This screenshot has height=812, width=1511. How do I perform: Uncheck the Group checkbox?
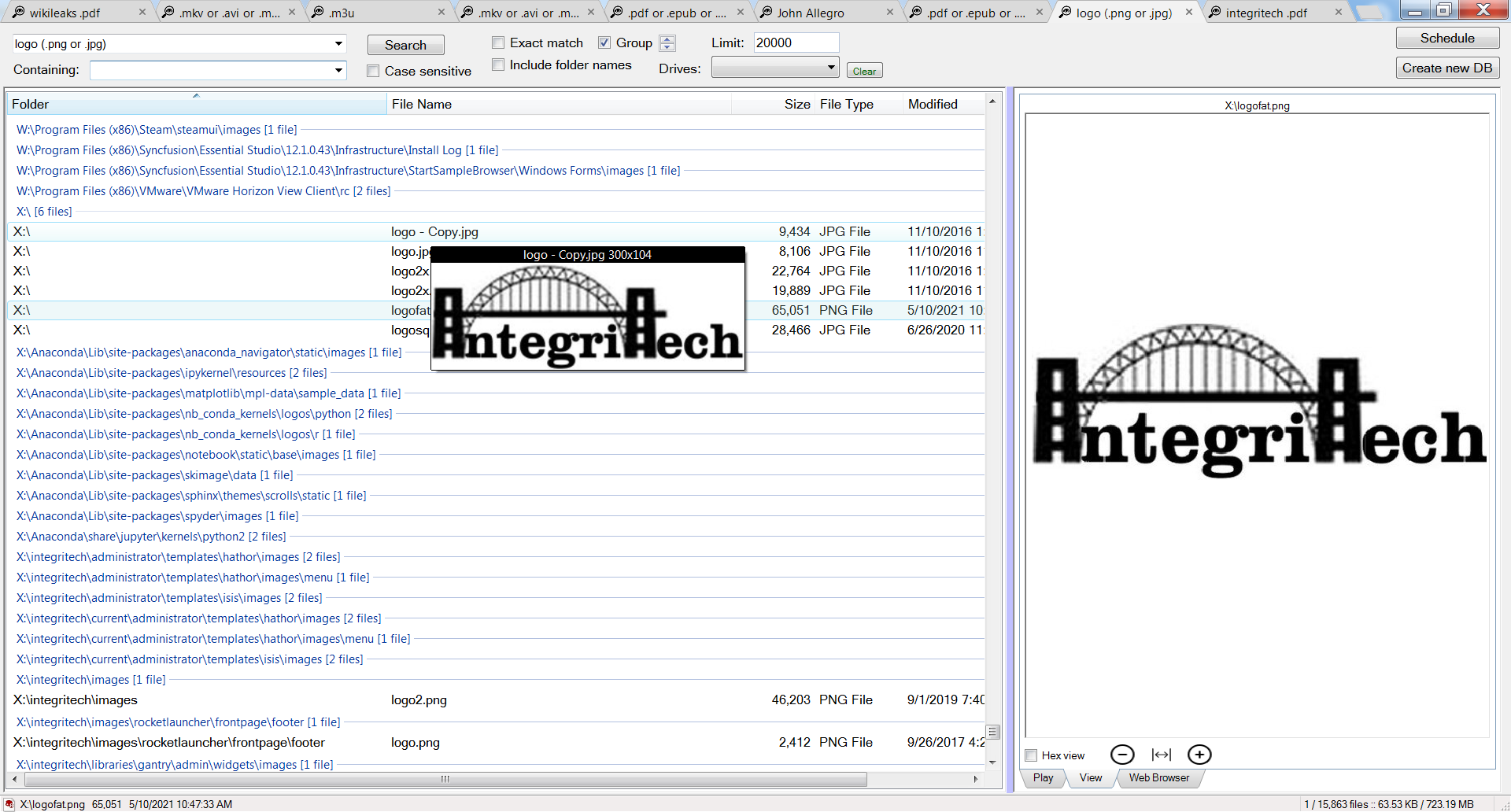point(604,42)
